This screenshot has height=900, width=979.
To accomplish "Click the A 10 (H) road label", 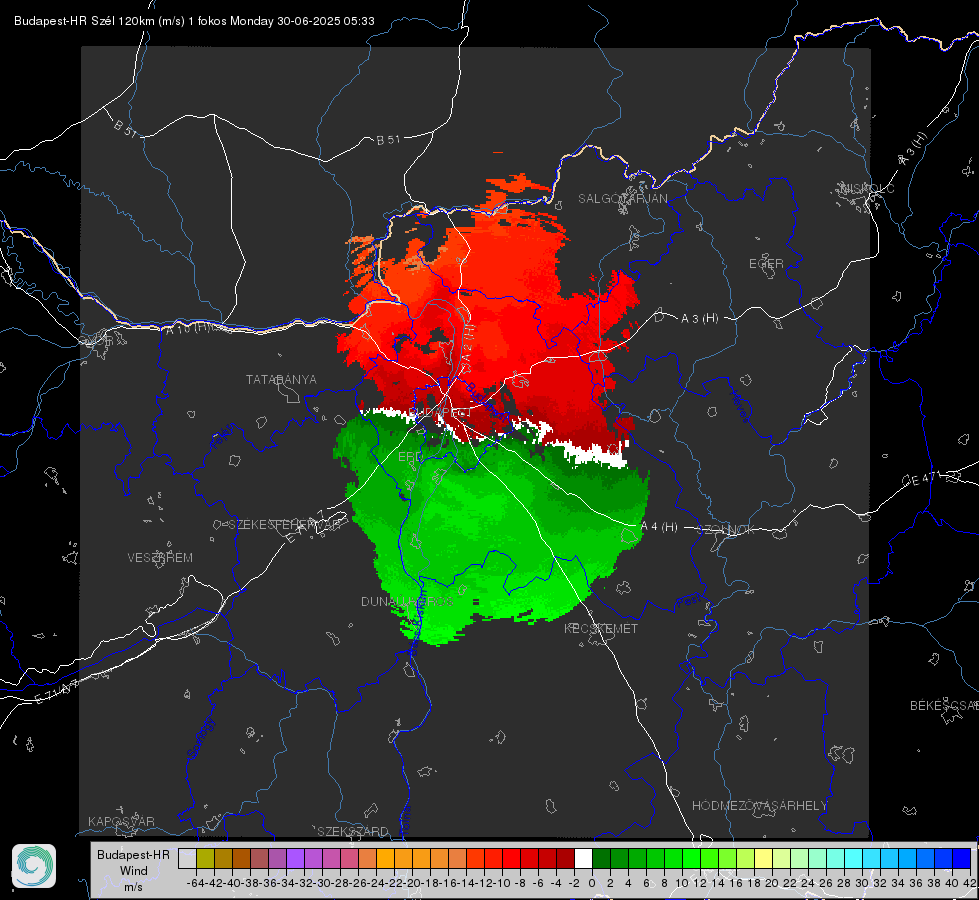I will tap(189, 327).
